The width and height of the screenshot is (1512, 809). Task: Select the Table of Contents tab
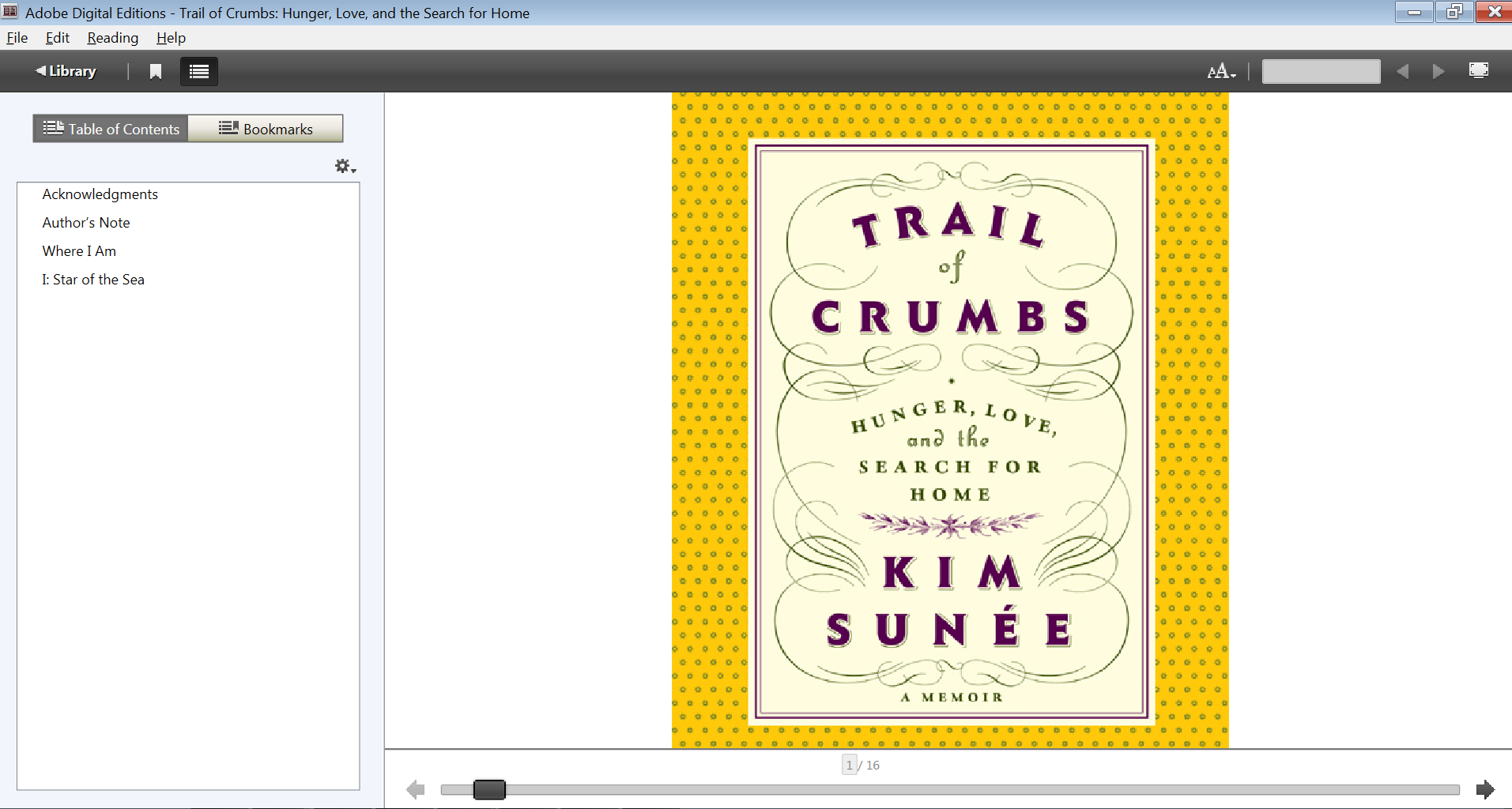click(110, 128)
